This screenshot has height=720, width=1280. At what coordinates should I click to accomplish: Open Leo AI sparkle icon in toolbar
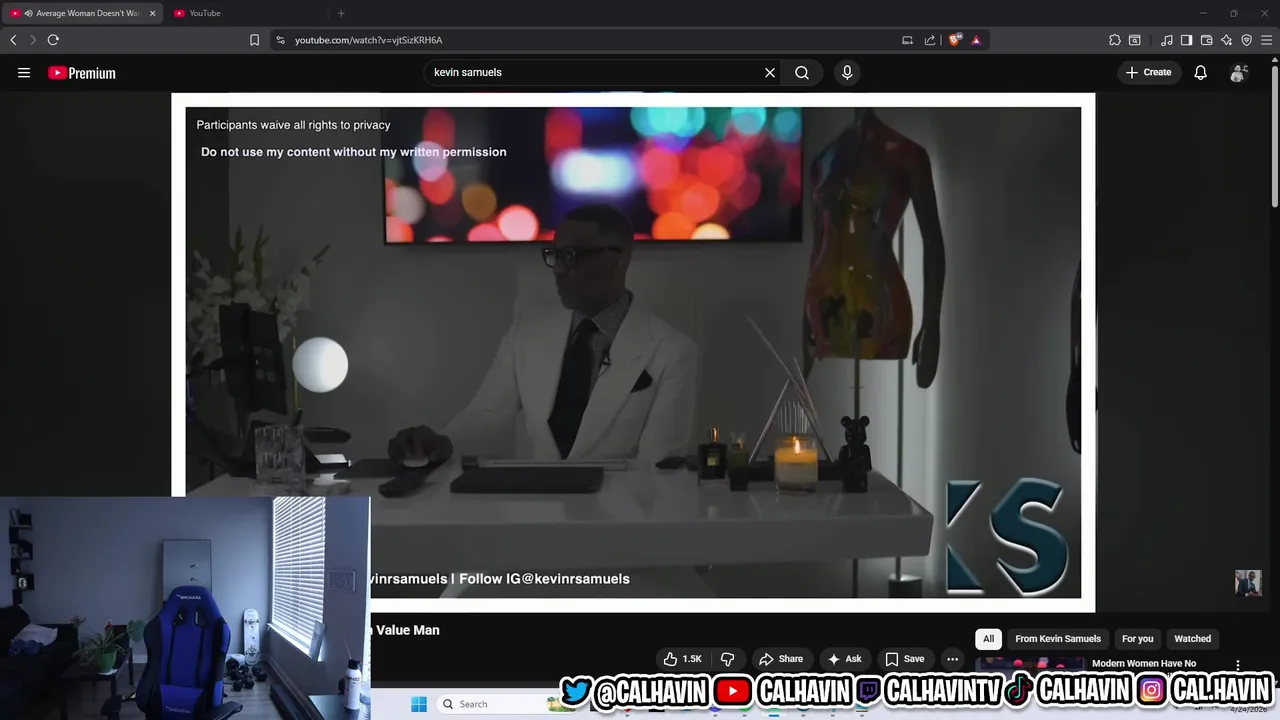point(1227,40)
